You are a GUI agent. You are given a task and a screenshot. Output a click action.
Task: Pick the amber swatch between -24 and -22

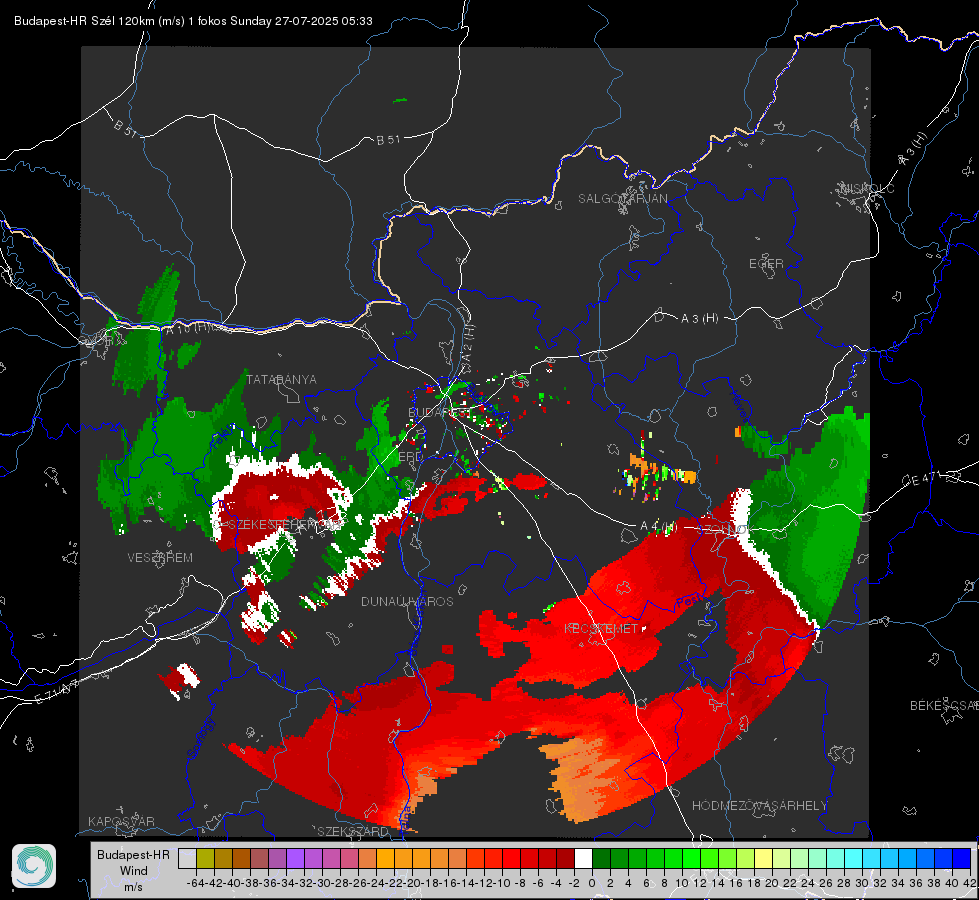[385, 858]
